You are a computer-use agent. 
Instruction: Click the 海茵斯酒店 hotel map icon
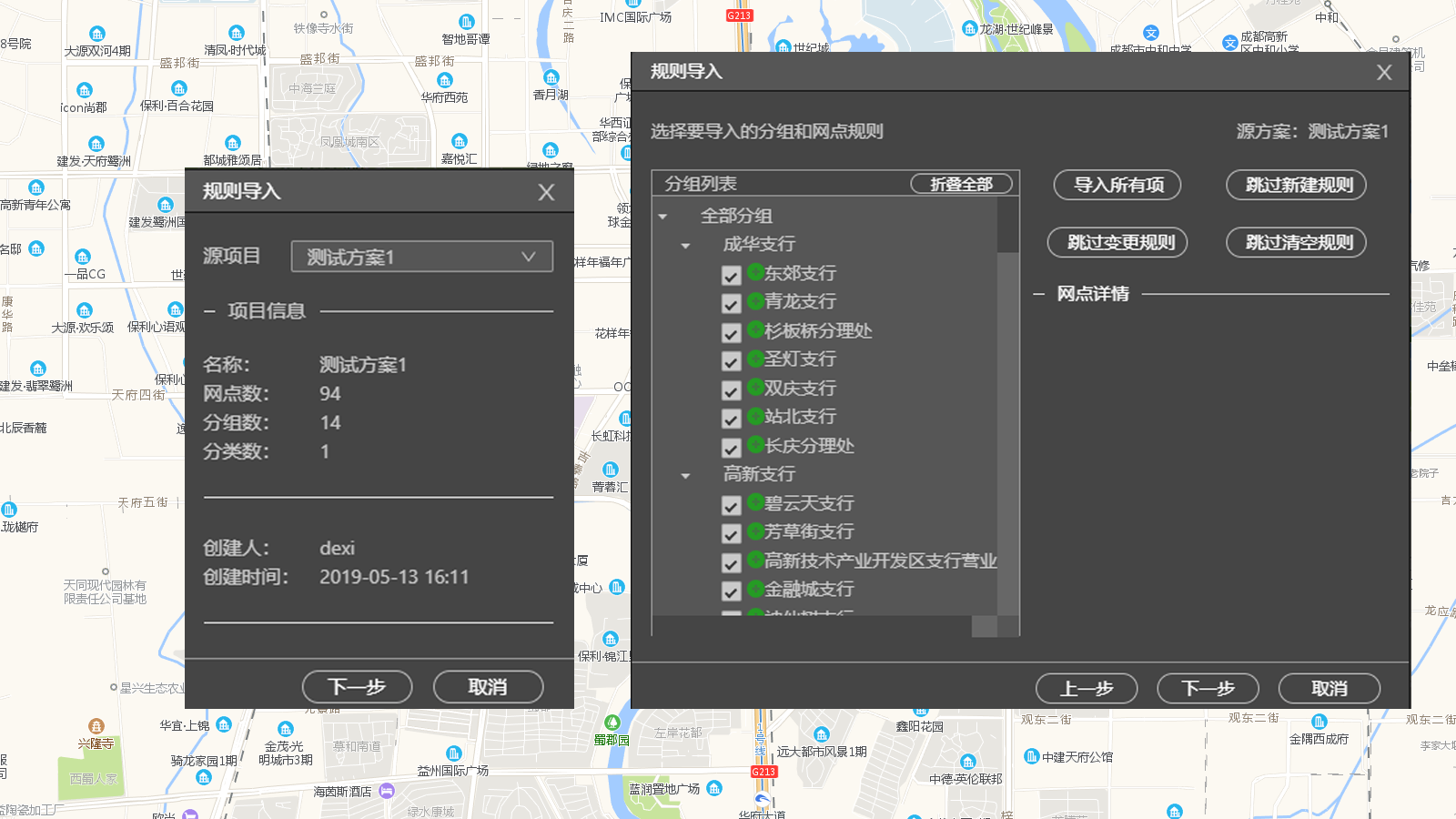point(387,791)
